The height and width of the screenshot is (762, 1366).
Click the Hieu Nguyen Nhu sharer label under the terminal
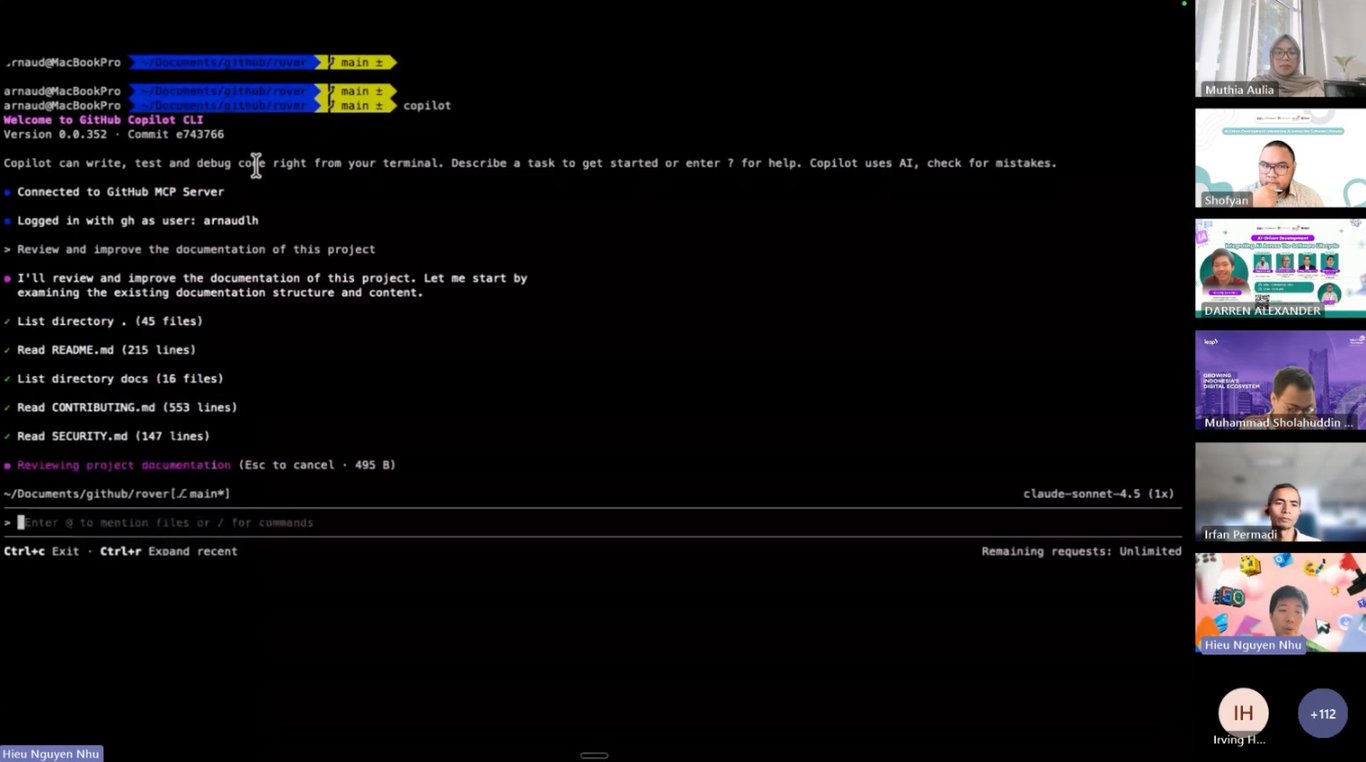click(x=51, y=754)
